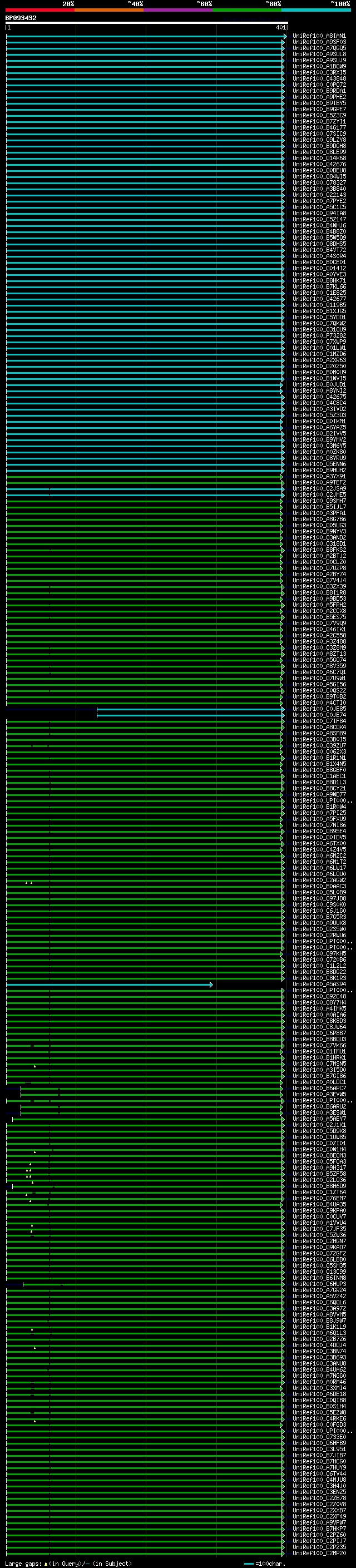The height and width of the screenshot is (1568, 356).
Task: Select the UniRef100_A2C558 label
Action: pyautogui.click(x=319, y=635)
